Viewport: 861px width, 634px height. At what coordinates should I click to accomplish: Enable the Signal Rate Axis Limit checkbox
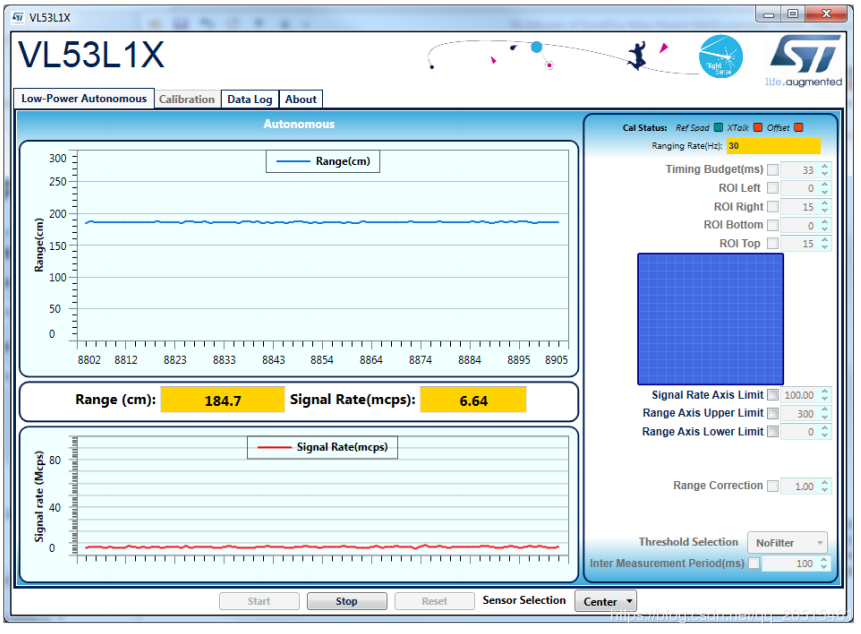point(772,395)
